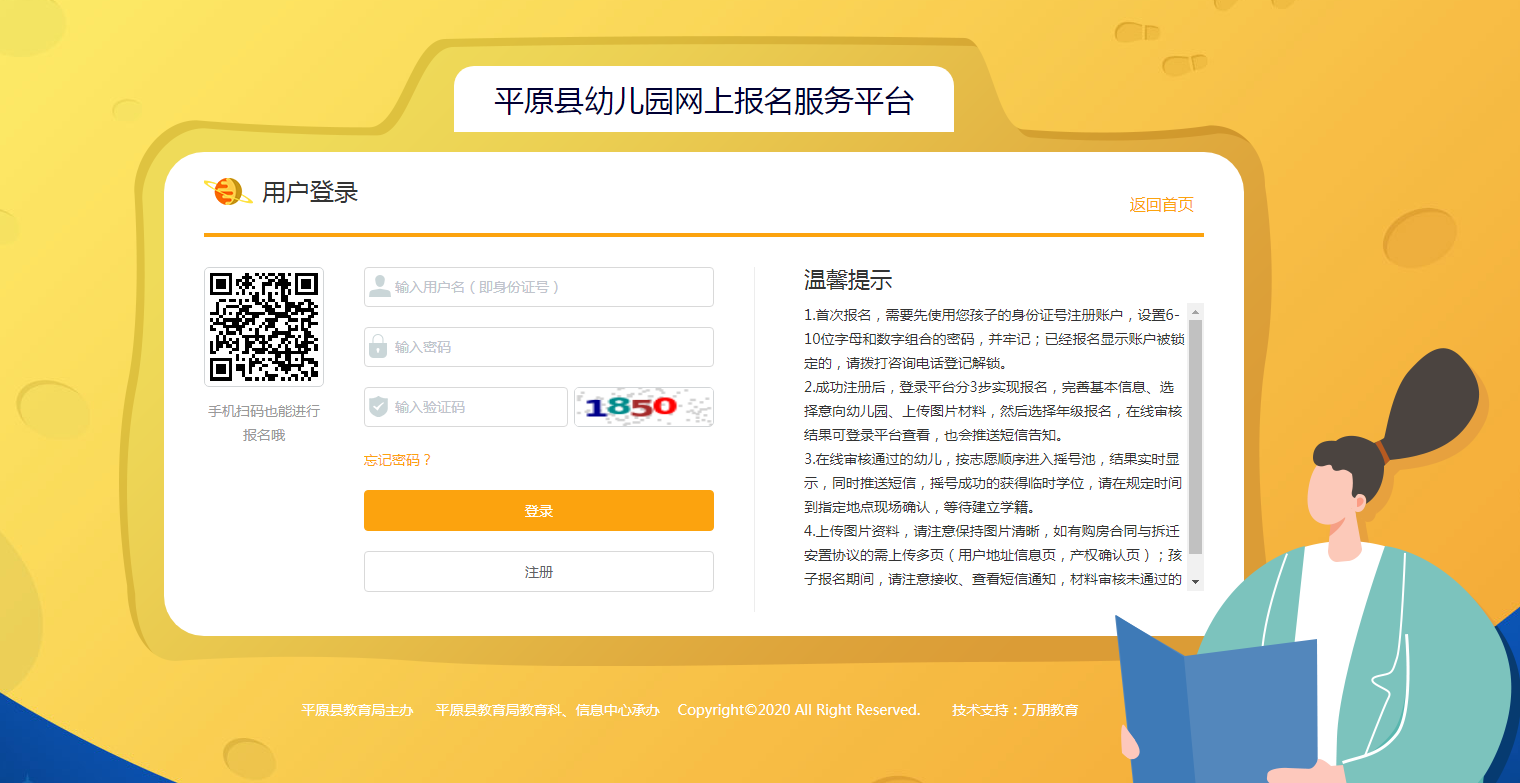Focus the verification code input 输入验证码
Screen dimensions: 1520x783
click(466, 407)
